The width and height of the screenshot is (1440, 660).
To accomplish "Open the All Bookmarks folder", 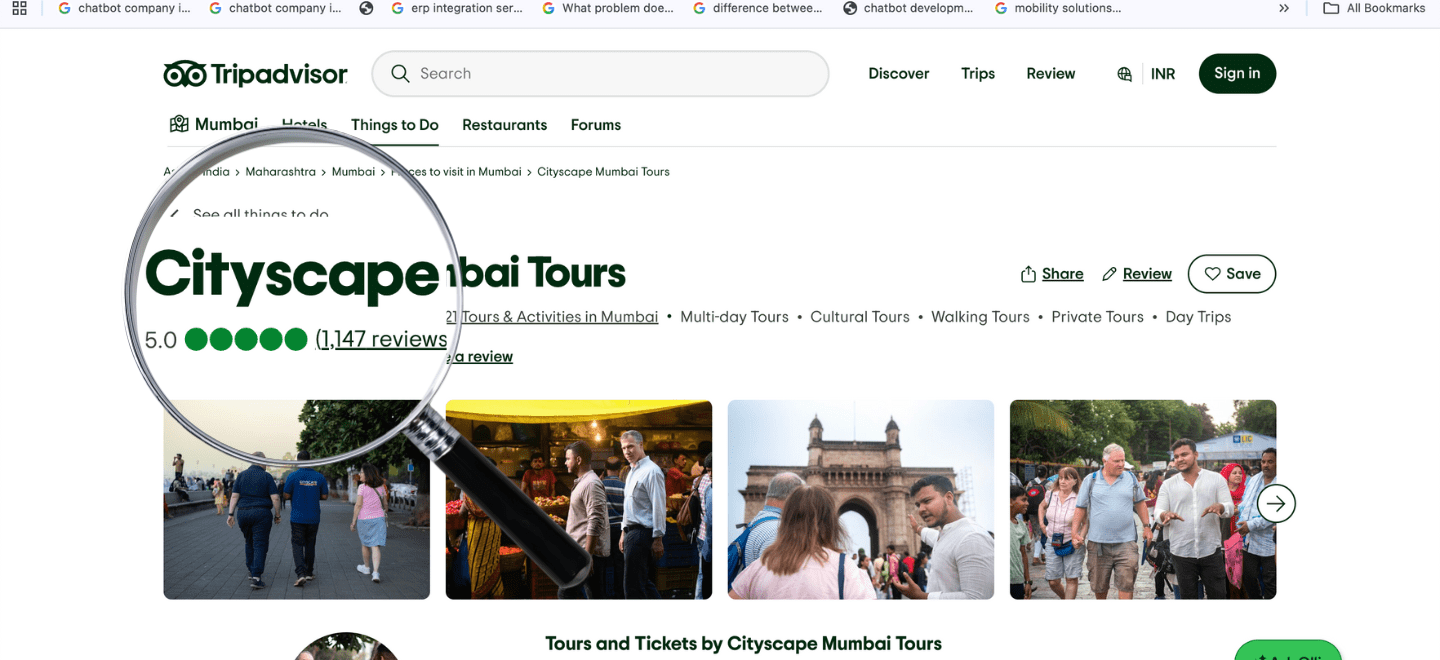I will (x=1374, y=8).
